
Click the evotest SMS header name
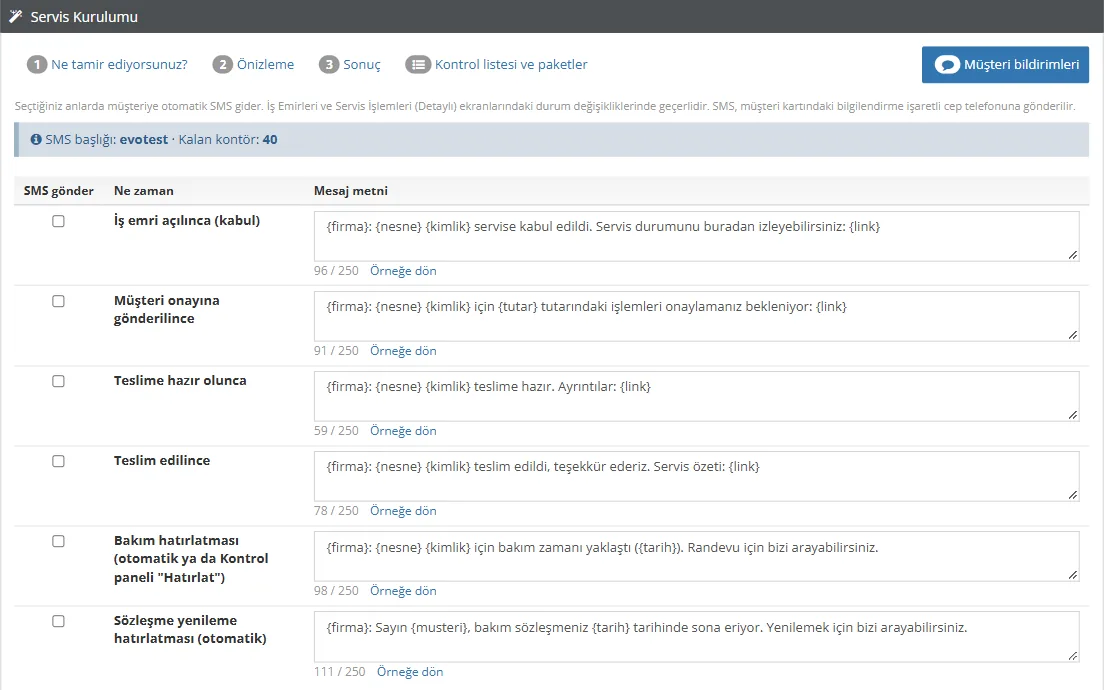(x=144, y=139)
